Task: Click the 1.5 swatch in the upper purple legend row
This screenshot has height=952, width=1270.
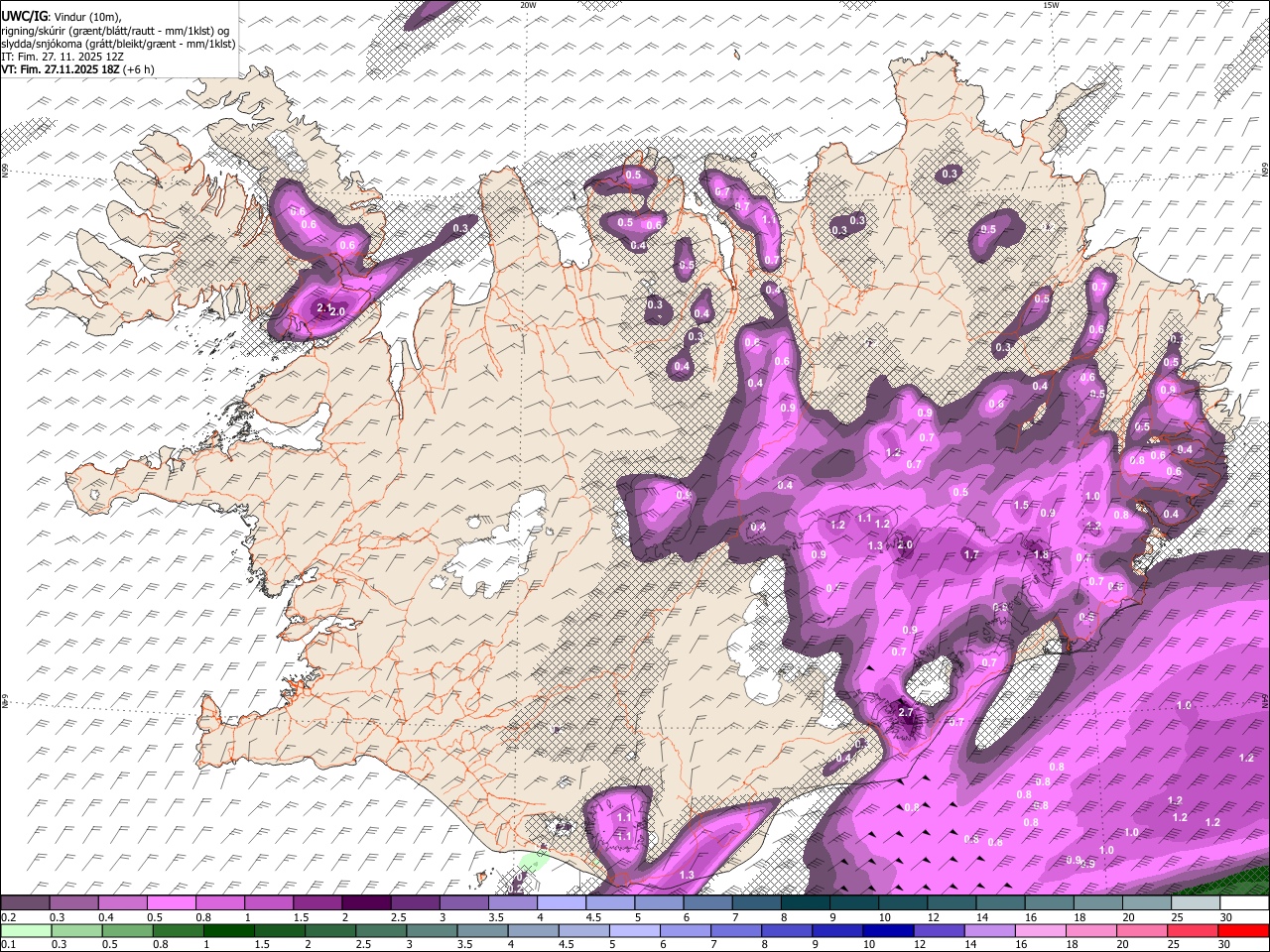Action: [317, 903]
